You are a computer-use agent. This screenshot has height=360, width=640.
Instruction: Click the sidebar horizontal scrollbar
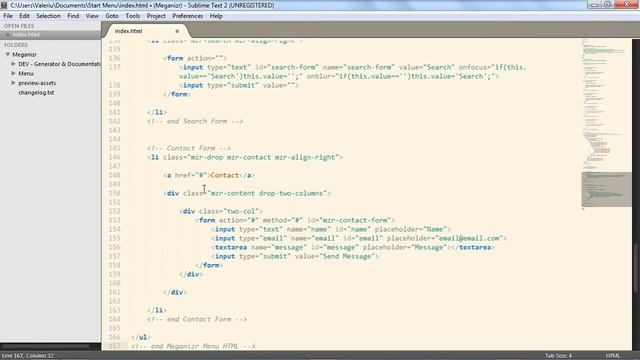pos(46,347)
